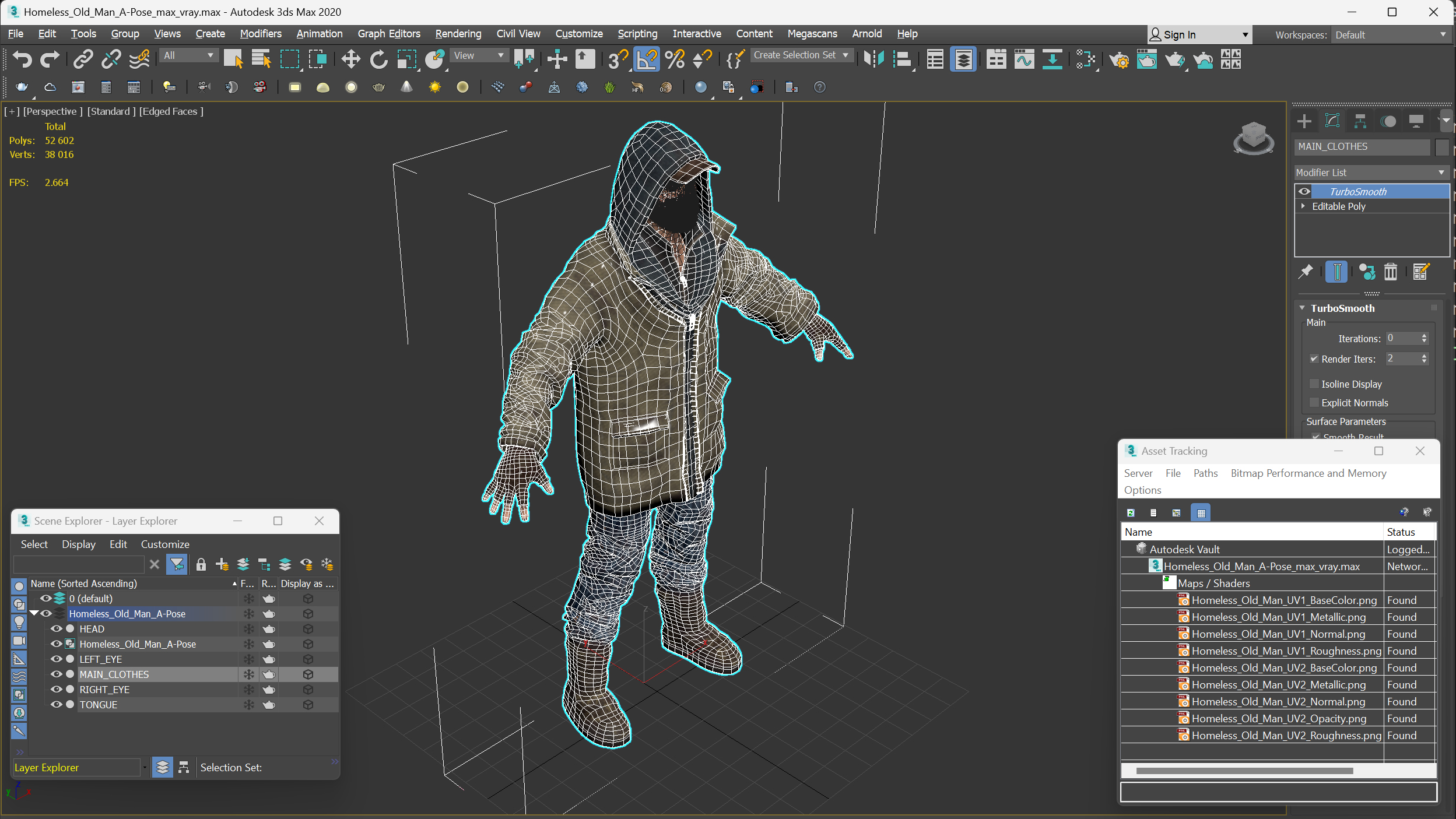Open the All selection filter dropdown

tap(189, 55)
